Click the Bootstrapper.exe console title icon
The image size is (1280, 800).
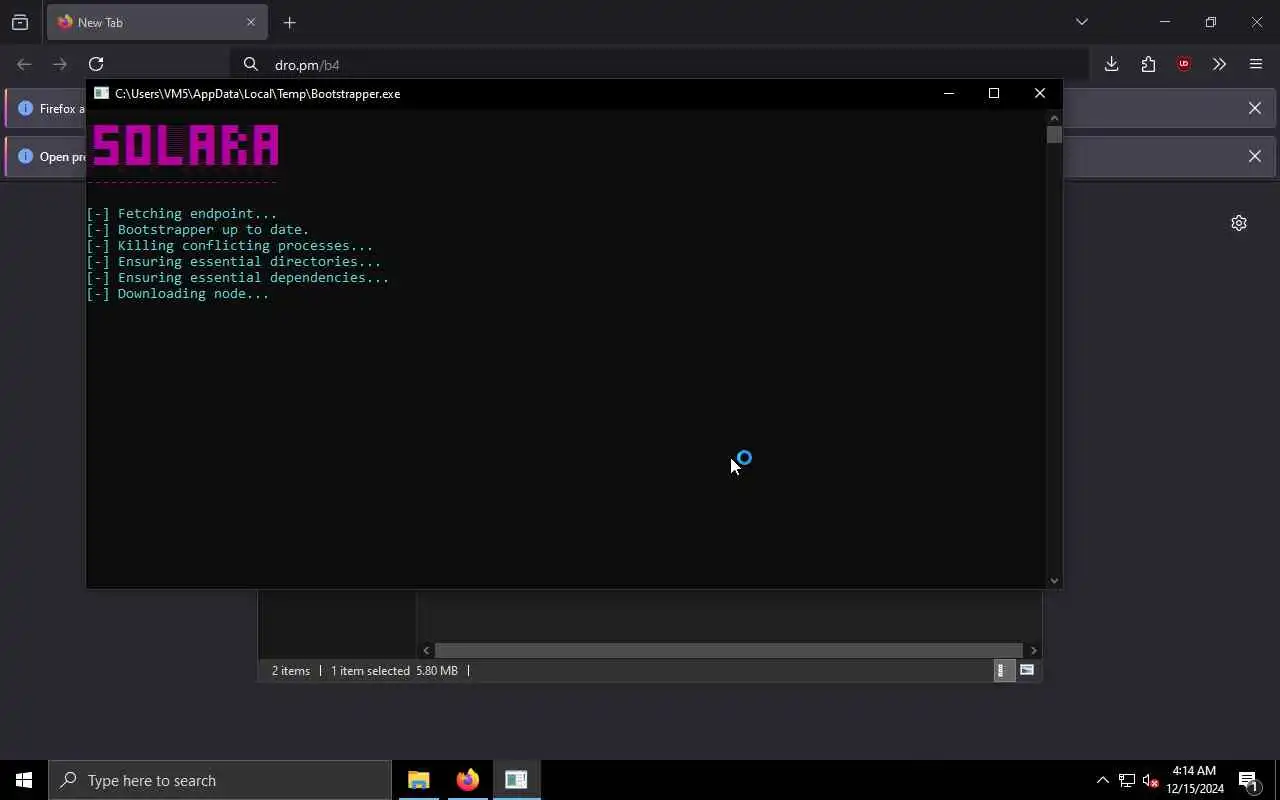[x=101, y=93]
